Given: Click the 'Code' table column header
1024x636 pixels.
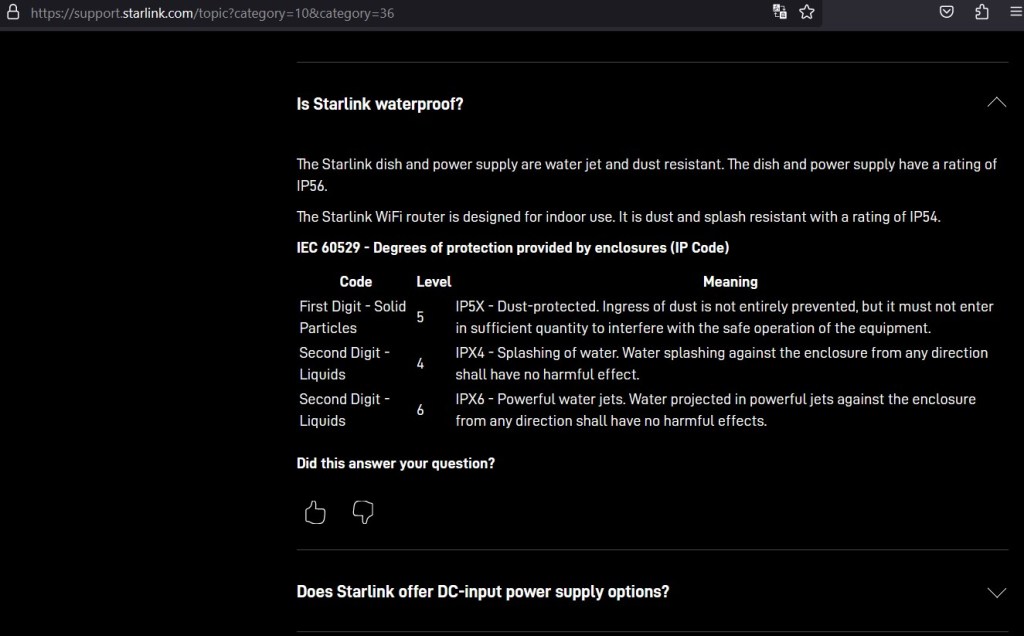Looking at the screenshot, I should 356,282.
